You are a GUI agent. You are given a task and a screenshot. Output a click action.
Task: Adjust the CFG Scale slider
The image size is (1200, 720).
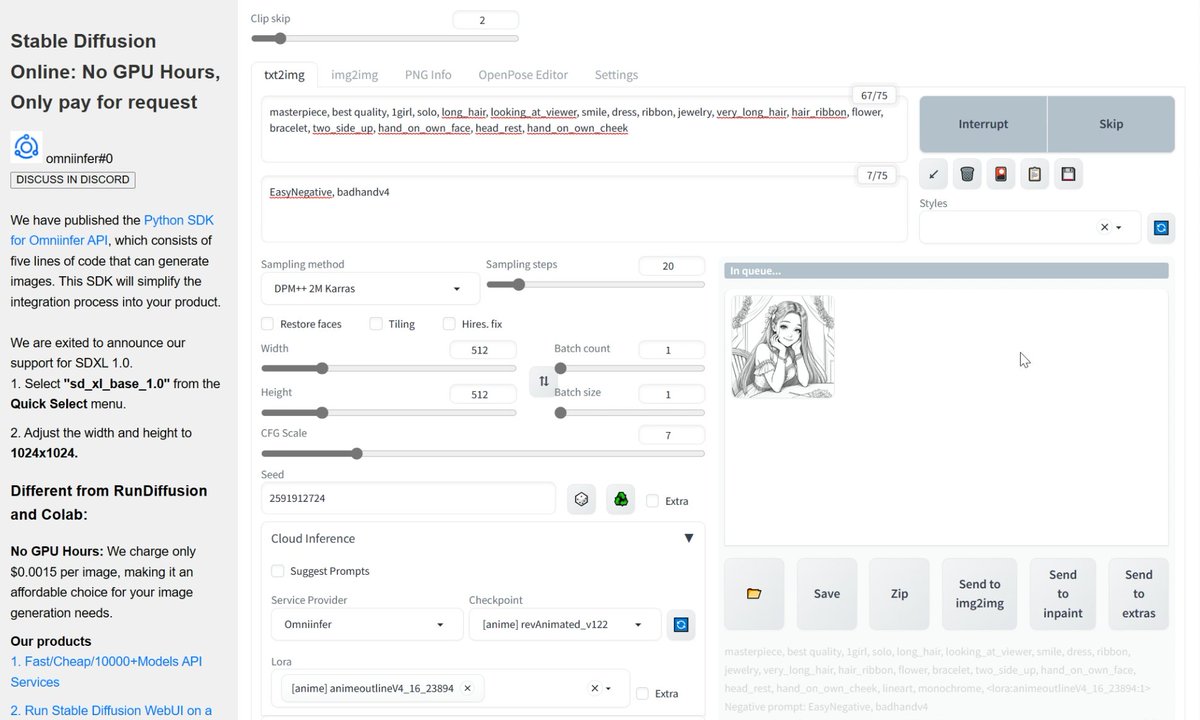pos(483,453)
